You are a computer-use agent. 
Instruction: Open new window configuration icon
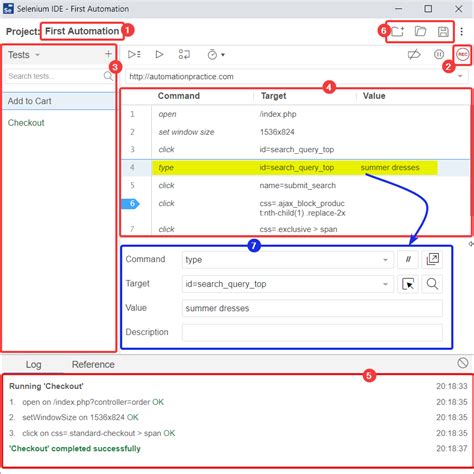432,259
